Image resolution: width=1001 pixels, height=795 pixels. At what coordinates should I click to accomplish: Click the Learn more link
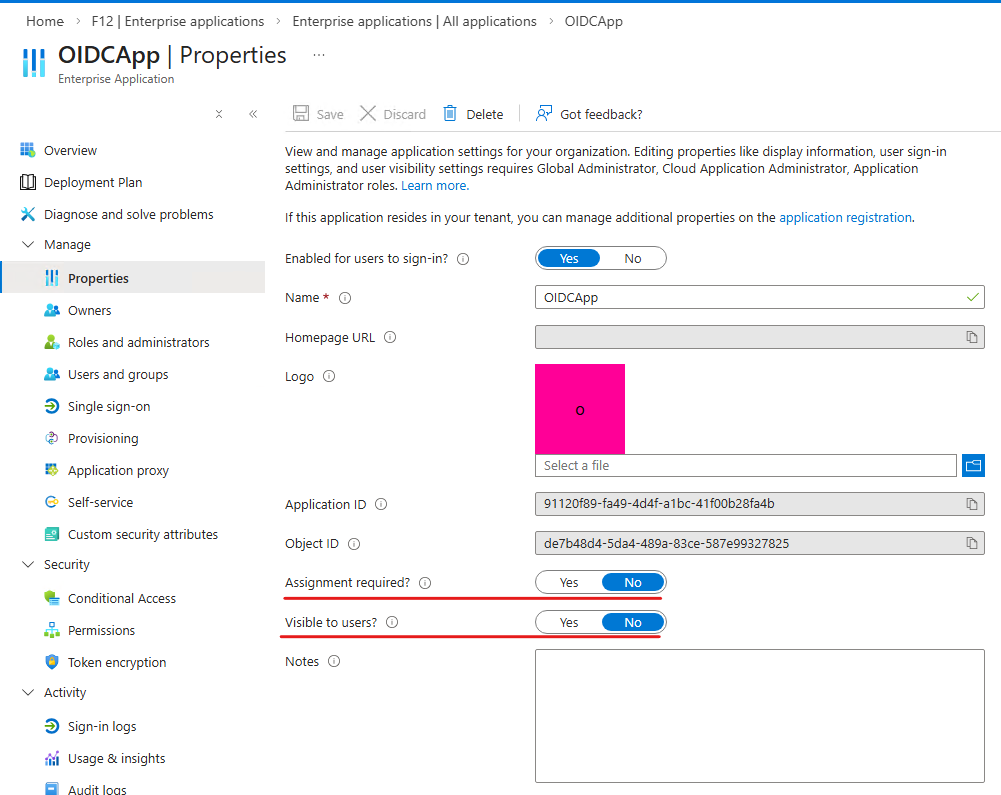click(x=434, y=185)
